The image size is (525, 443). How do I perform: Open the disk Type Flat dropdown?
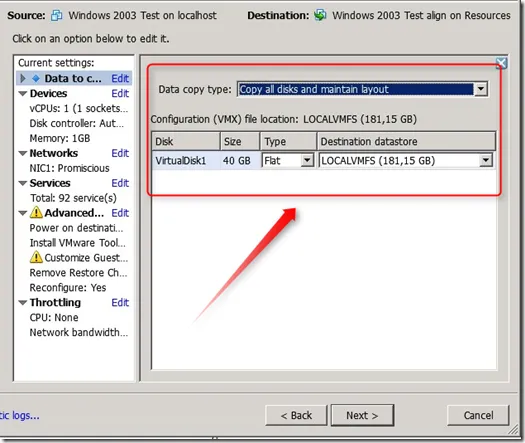point(307,160)
